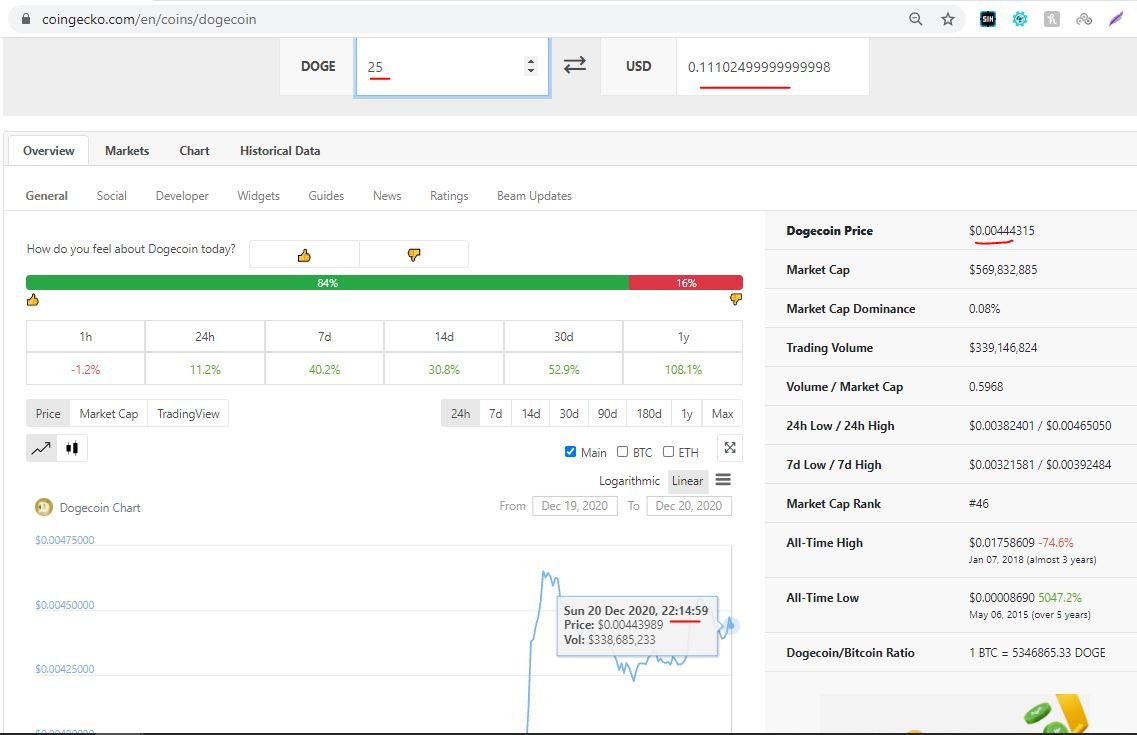1137x735 pixels.
Task: Open the To date picker field
Action: [688, 506]
